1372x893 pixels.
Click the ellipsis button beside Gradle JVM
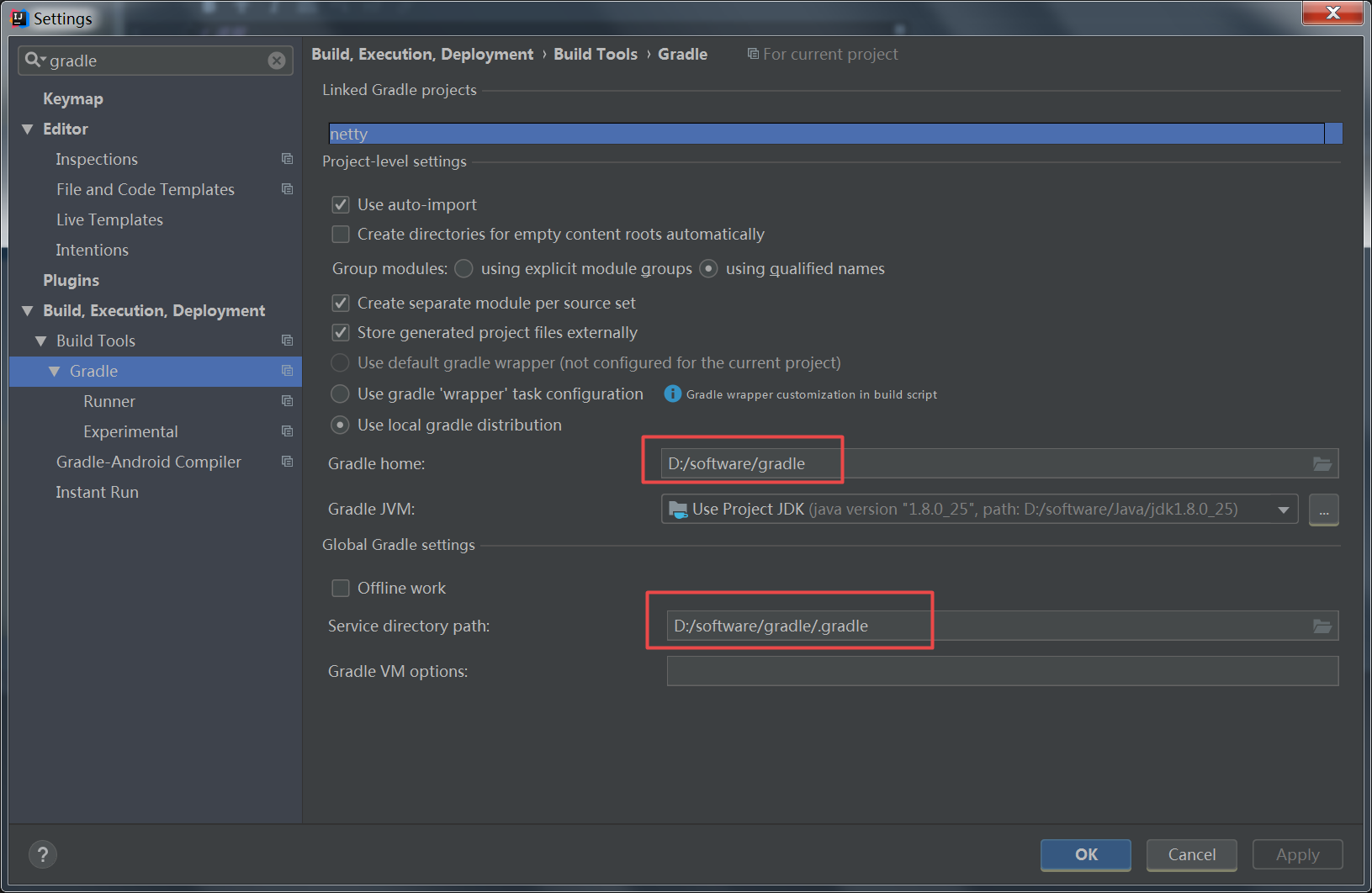pyautogui.click(x=1324, y=510)
